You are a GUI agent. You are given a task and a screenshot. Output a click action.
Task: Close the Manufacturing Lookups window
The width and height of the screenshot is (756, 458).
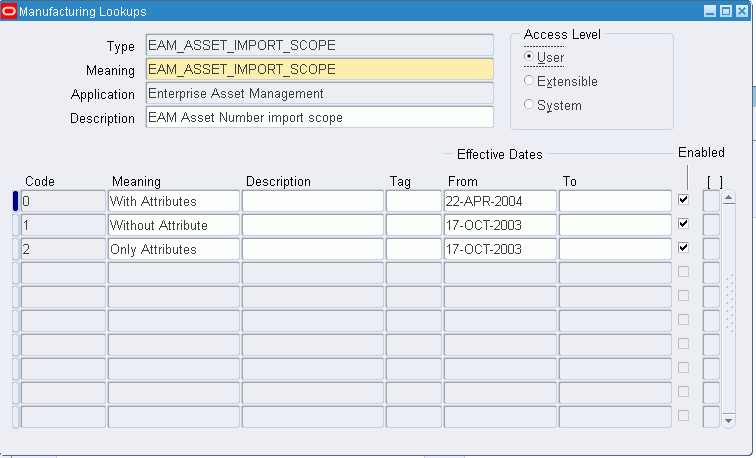742,11
